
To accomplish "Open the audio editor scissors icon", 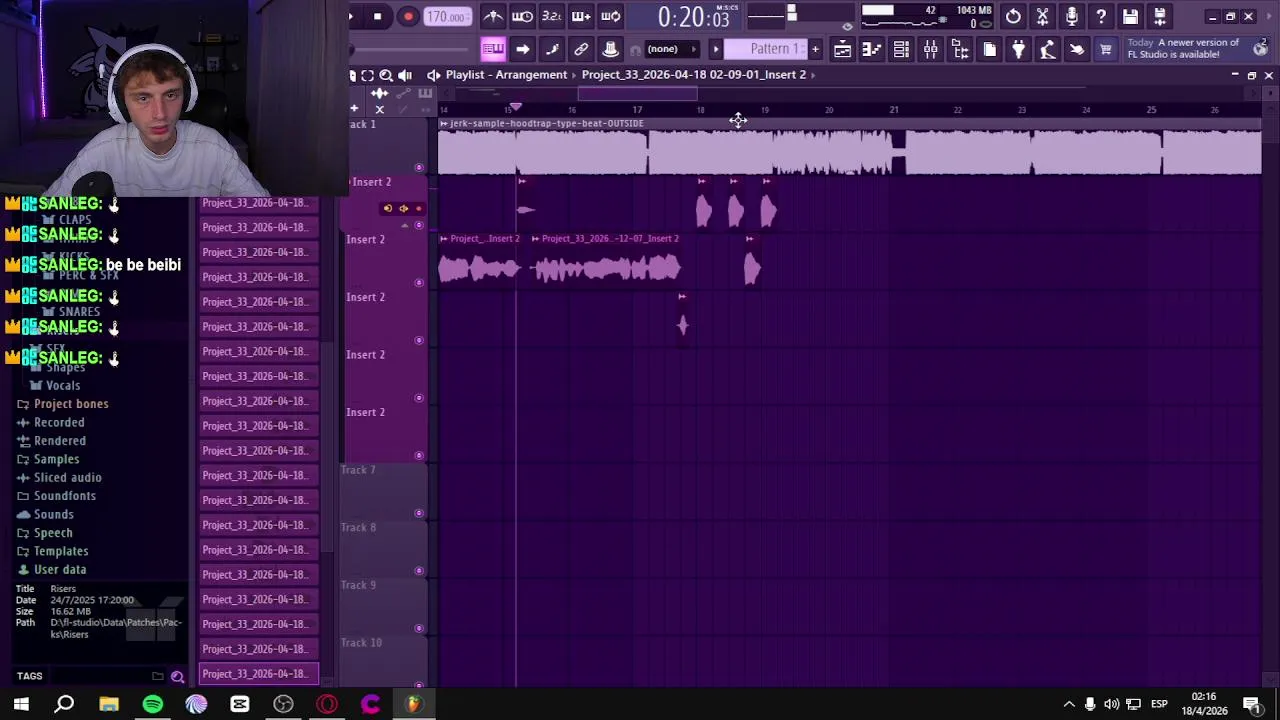I will pos(1042,16).
